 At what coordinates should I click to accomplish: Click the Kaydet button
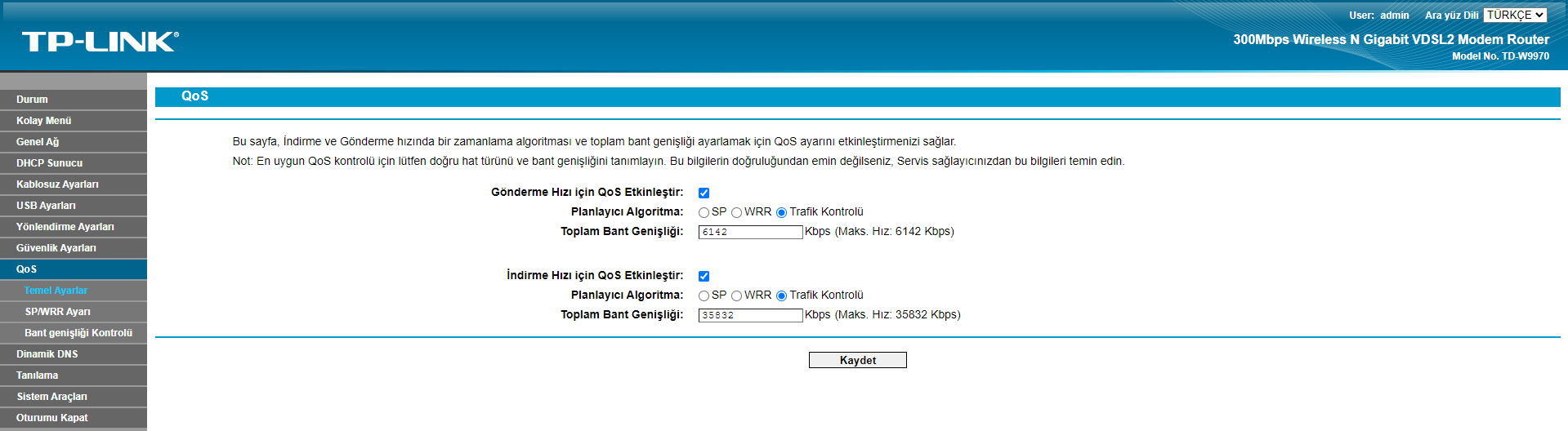(x=857, y=360)
